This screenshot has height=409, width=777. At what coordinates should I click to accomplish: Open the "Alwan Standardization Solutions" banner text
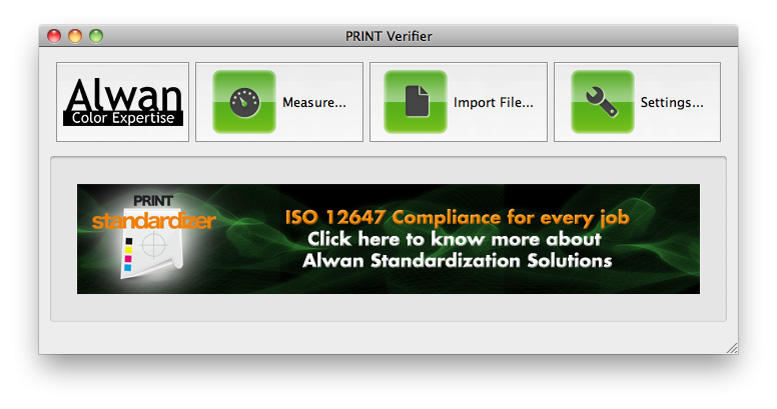coord(457,261)
